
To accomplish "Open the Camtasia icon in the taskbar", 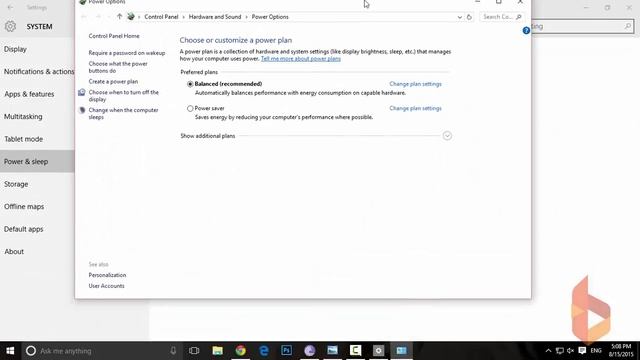I will coord(356,351).
